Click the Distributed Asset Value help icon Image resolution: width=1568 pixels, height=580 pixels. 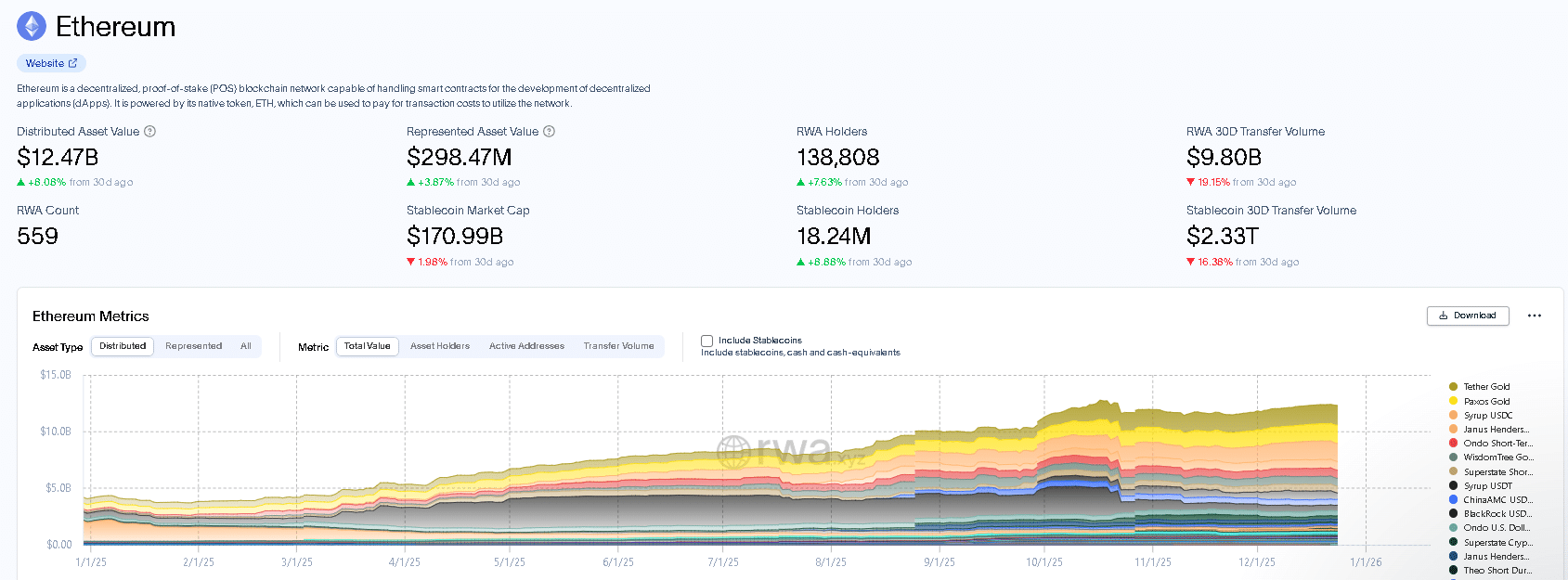150,132
